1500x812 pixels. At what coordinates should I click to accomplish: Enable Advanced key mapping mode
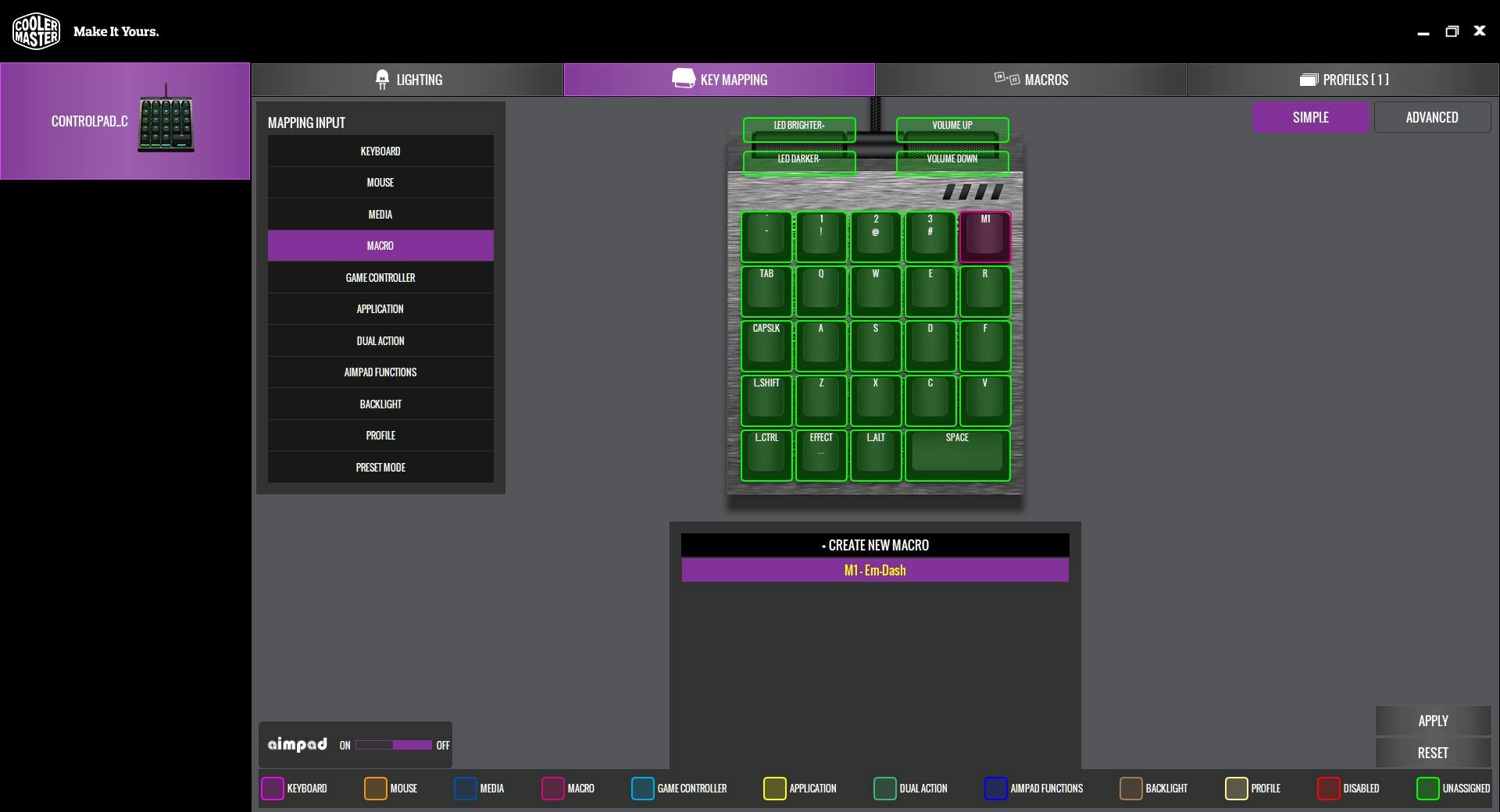1432,116
